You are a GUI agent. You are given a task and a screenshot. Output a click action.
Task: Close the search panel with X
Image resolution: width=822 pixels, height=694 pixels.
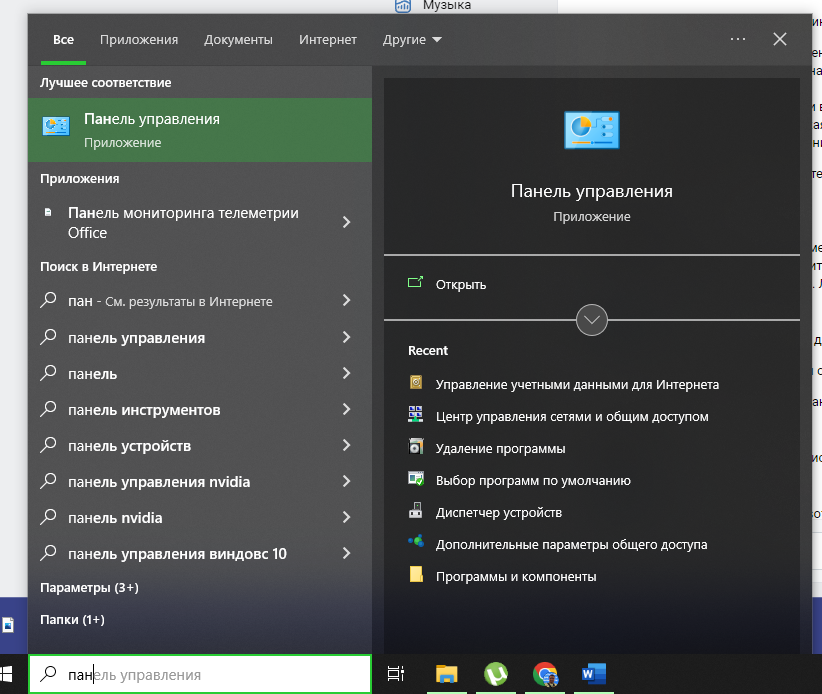tap(780, 39)
